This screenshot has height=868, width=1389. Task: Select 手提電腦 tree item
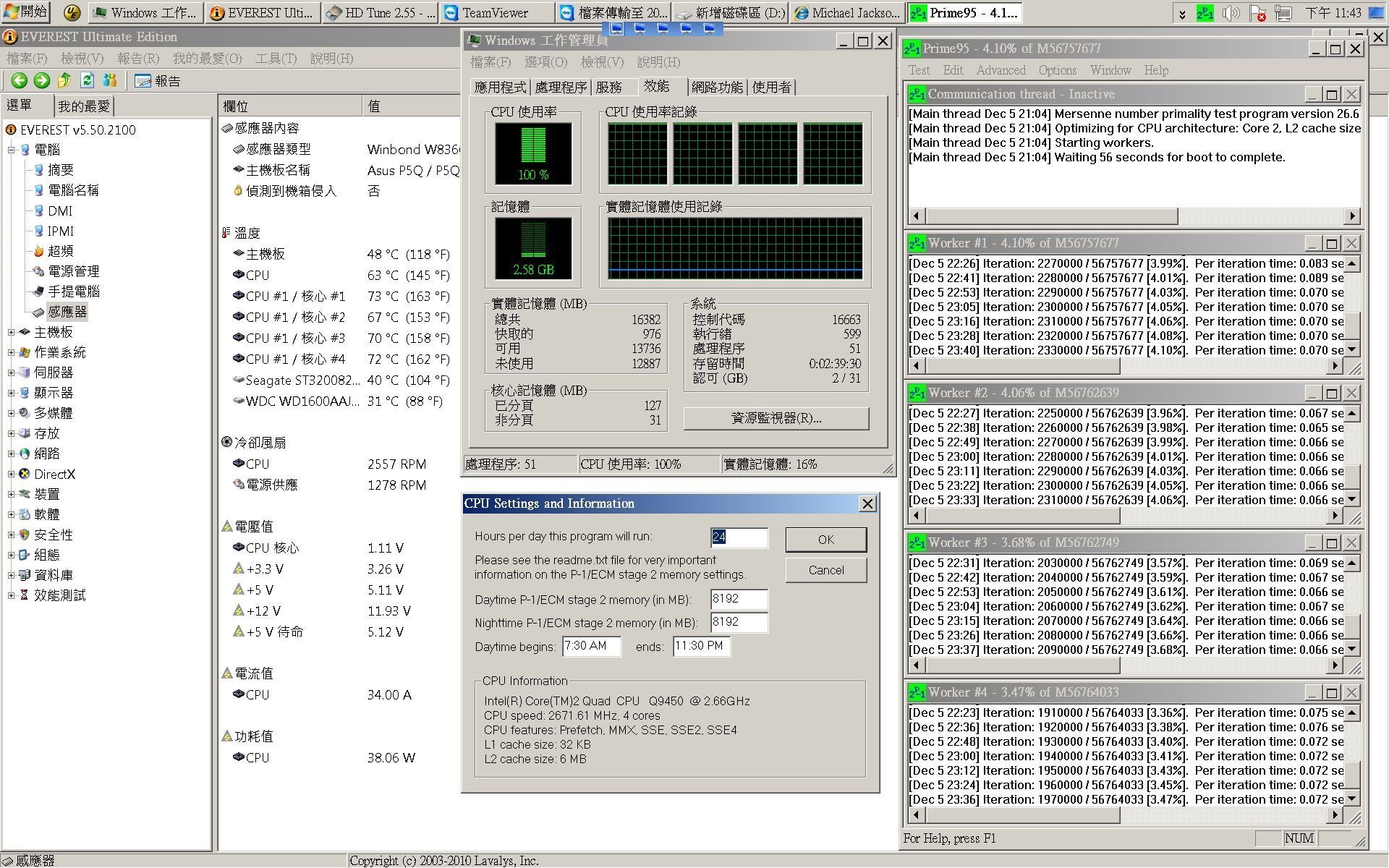pyautogui.click(x=73, y=292)
